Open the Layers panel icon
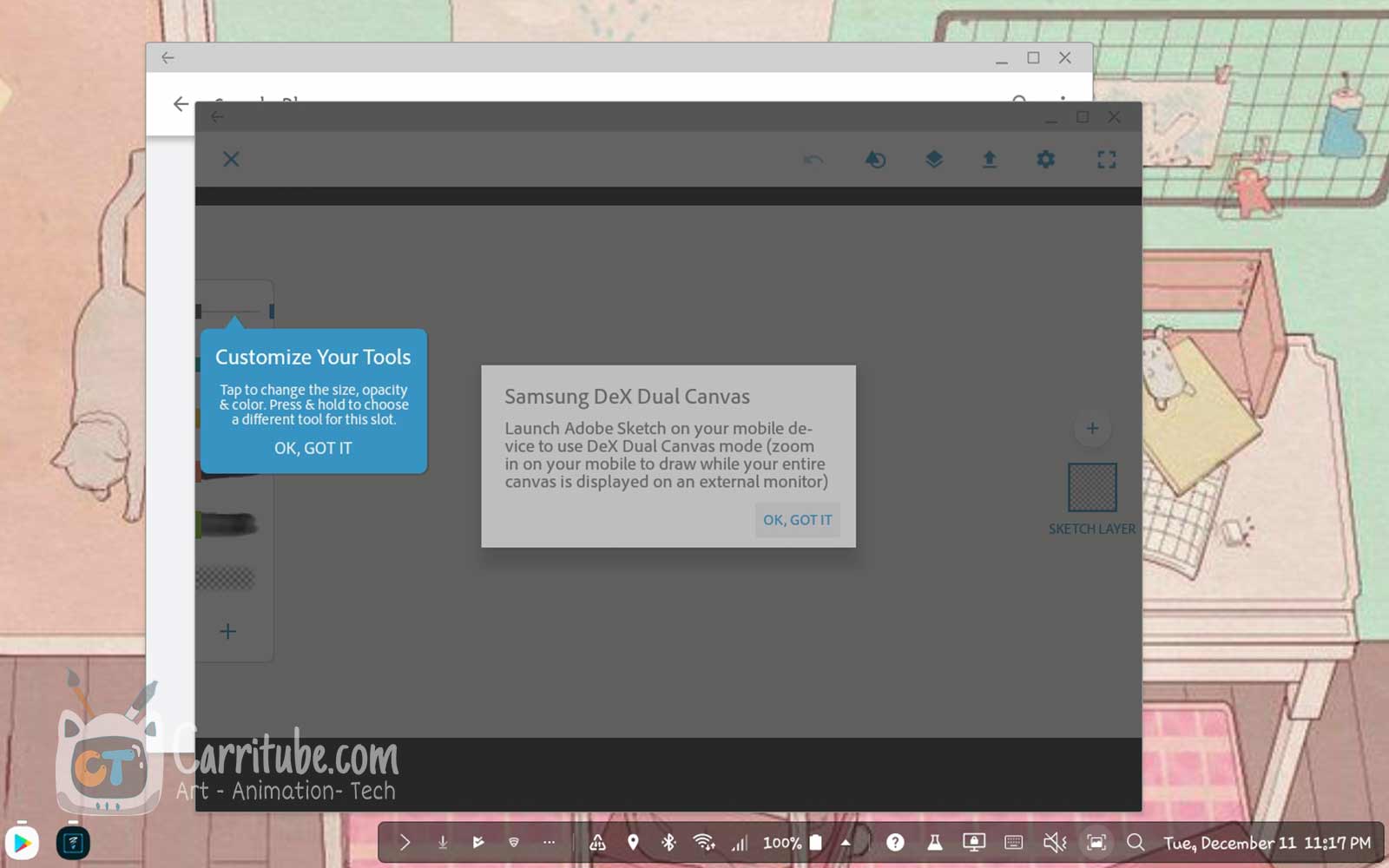Screen dimensions: 1389x868 933,160
